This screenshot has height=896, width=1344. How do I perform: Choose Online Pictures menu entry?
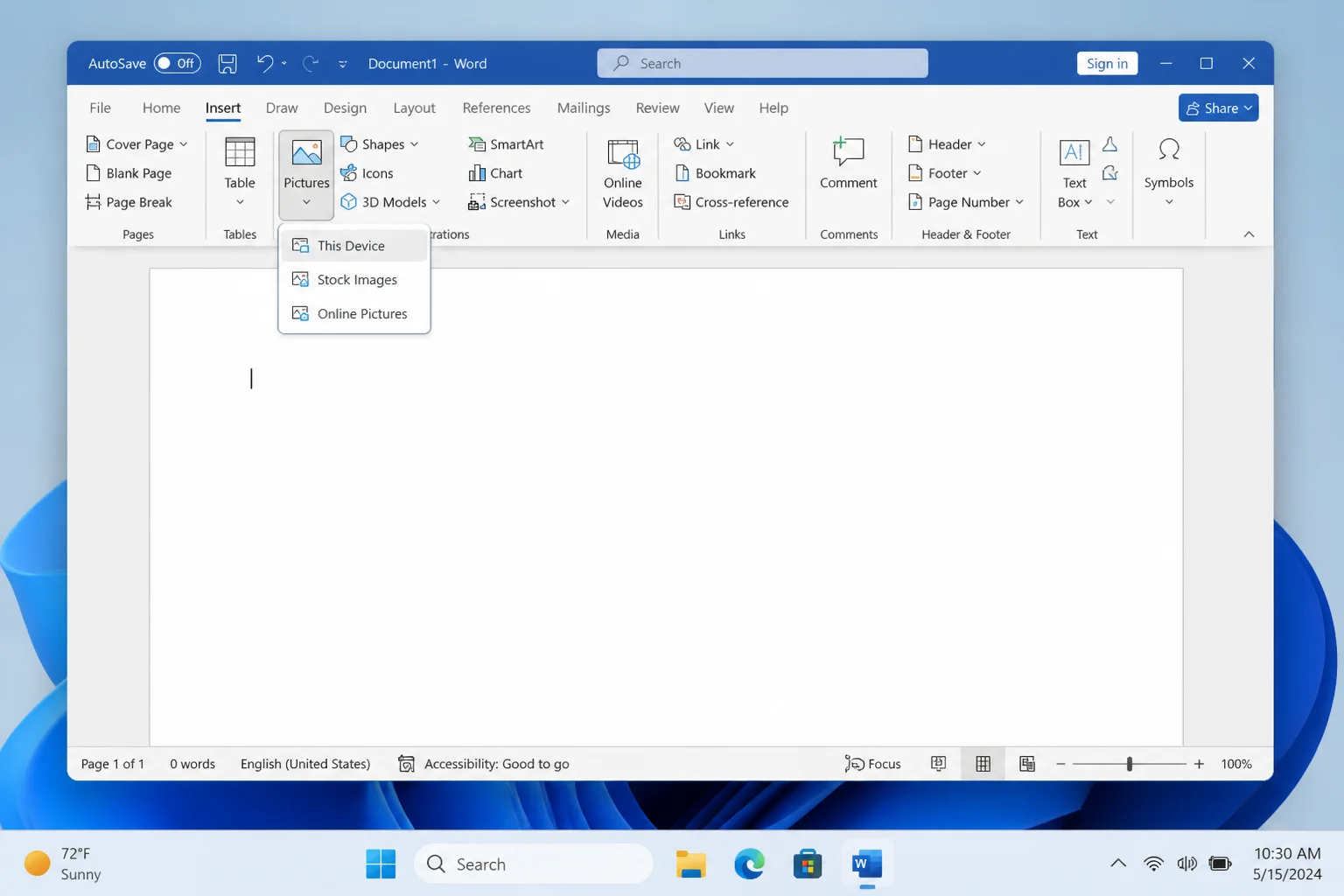(354, 314)
